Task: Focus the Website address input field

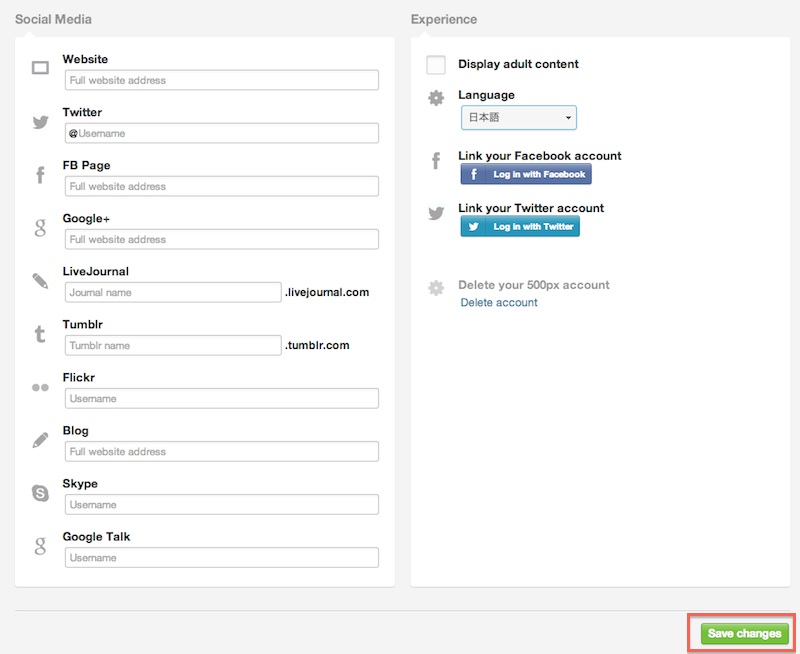Action: pyautogui.click(x=221, y=80)
